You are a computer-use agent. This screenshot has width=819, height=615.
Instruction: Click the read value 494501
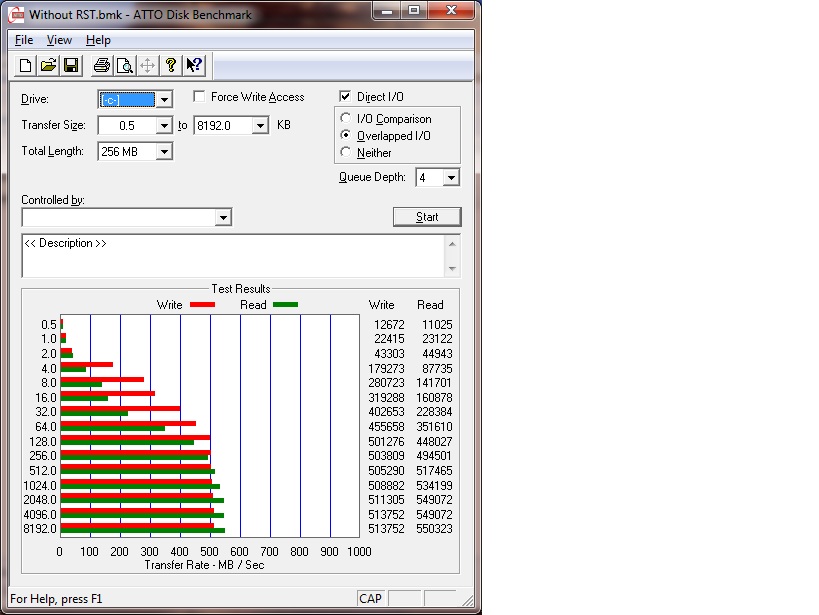point(434,456)
